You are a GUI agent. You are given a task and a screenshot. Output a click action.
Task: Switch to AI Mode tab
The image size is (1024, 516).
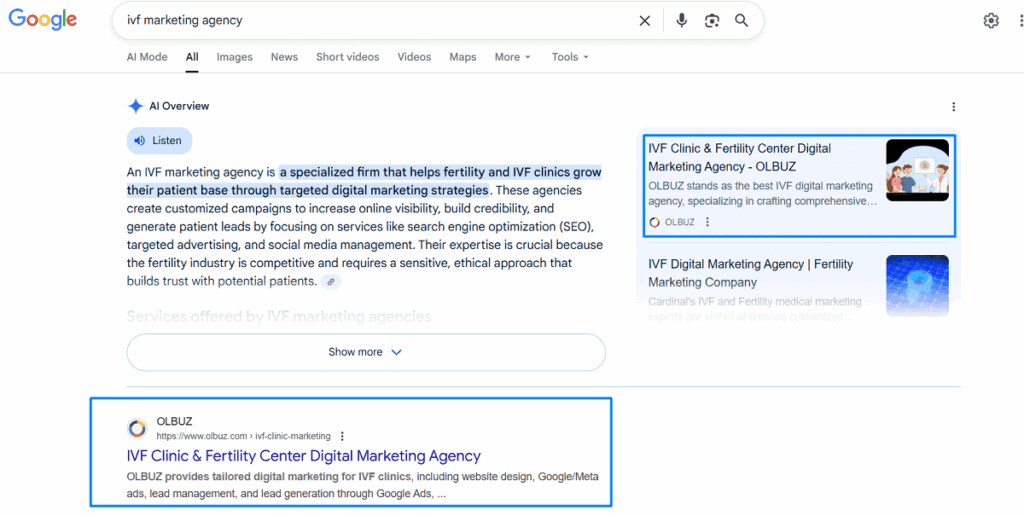tap(147, 57)
